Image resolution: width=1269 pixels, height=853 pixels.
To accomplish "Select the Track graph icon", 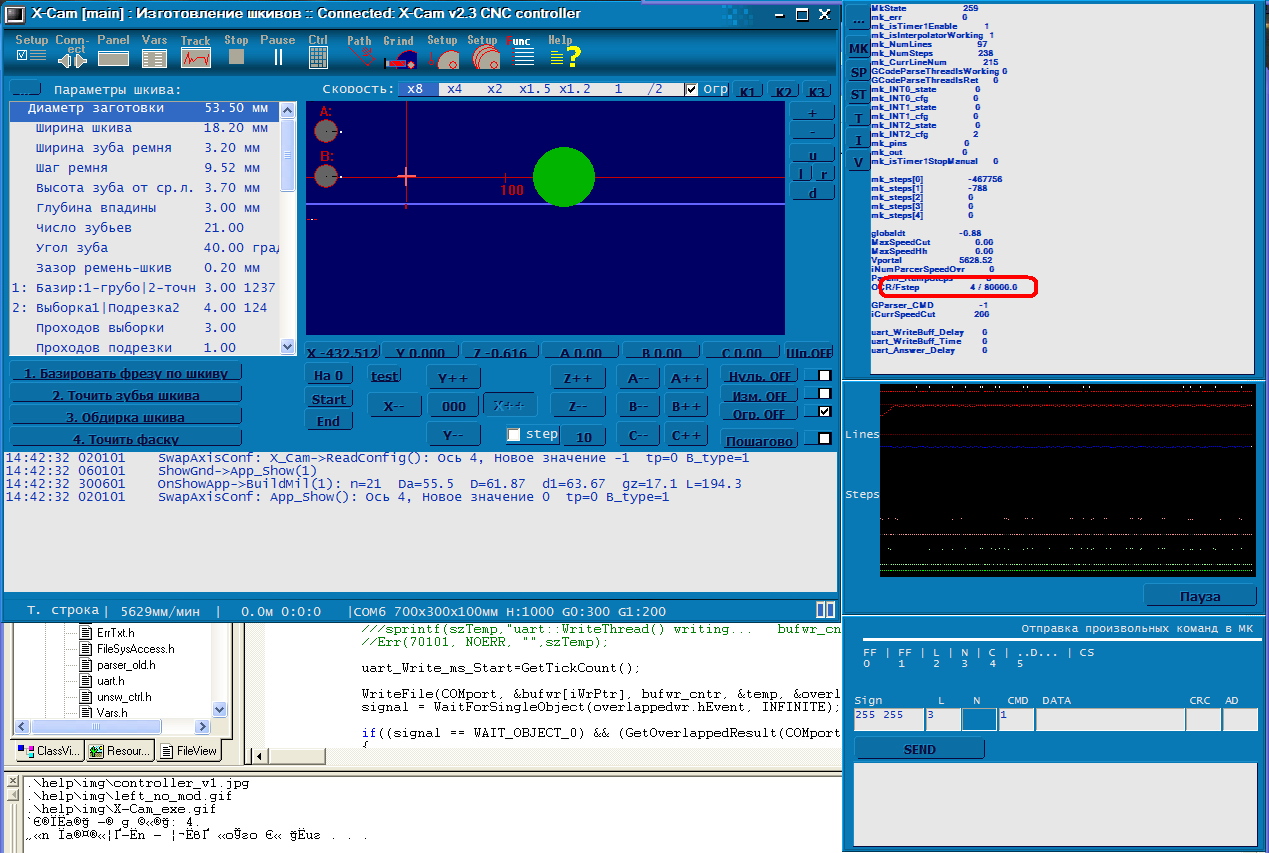I will coord(196,58).
